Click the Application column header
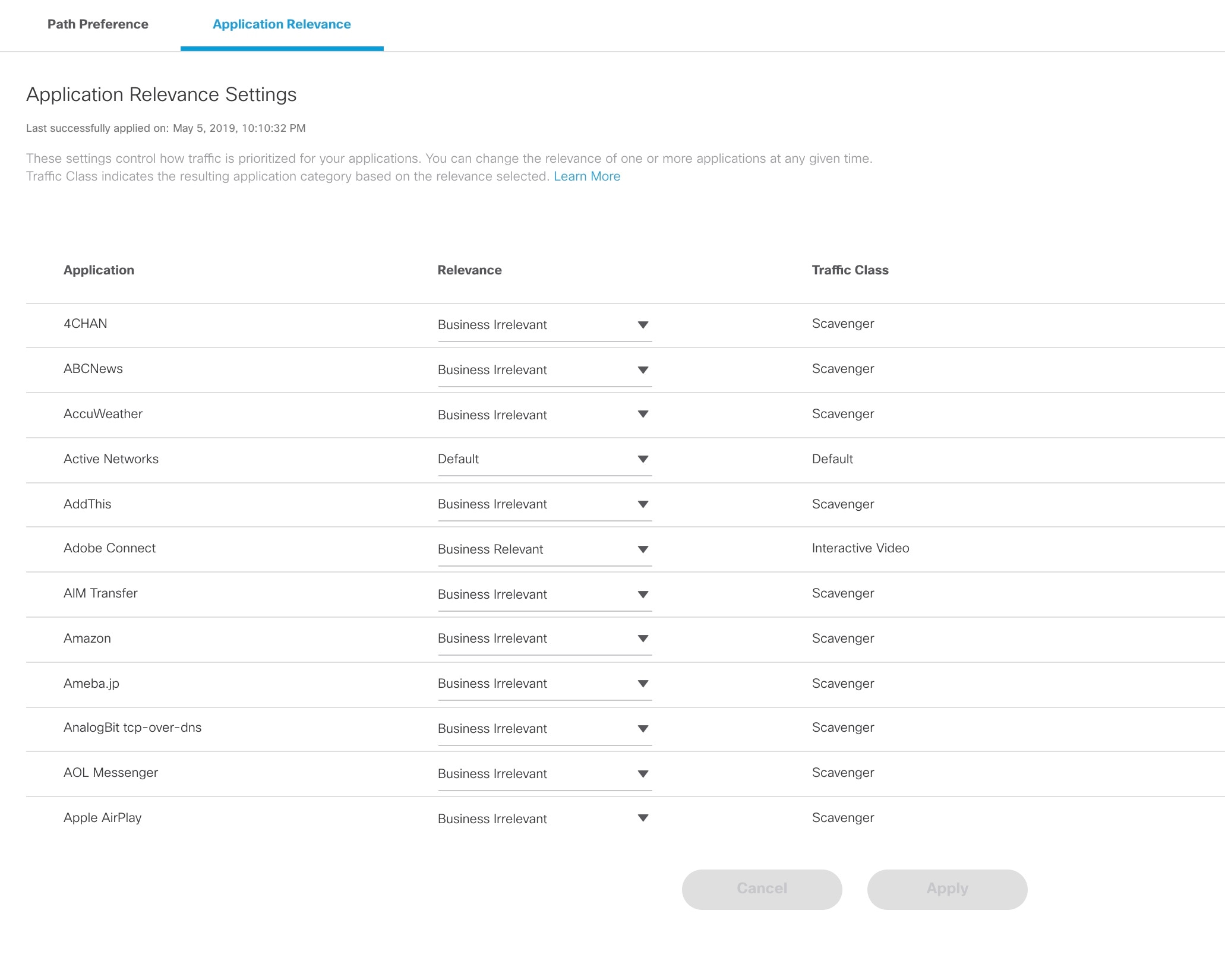The height and width of the screenshot is (980, 1225). click(99, 270)
